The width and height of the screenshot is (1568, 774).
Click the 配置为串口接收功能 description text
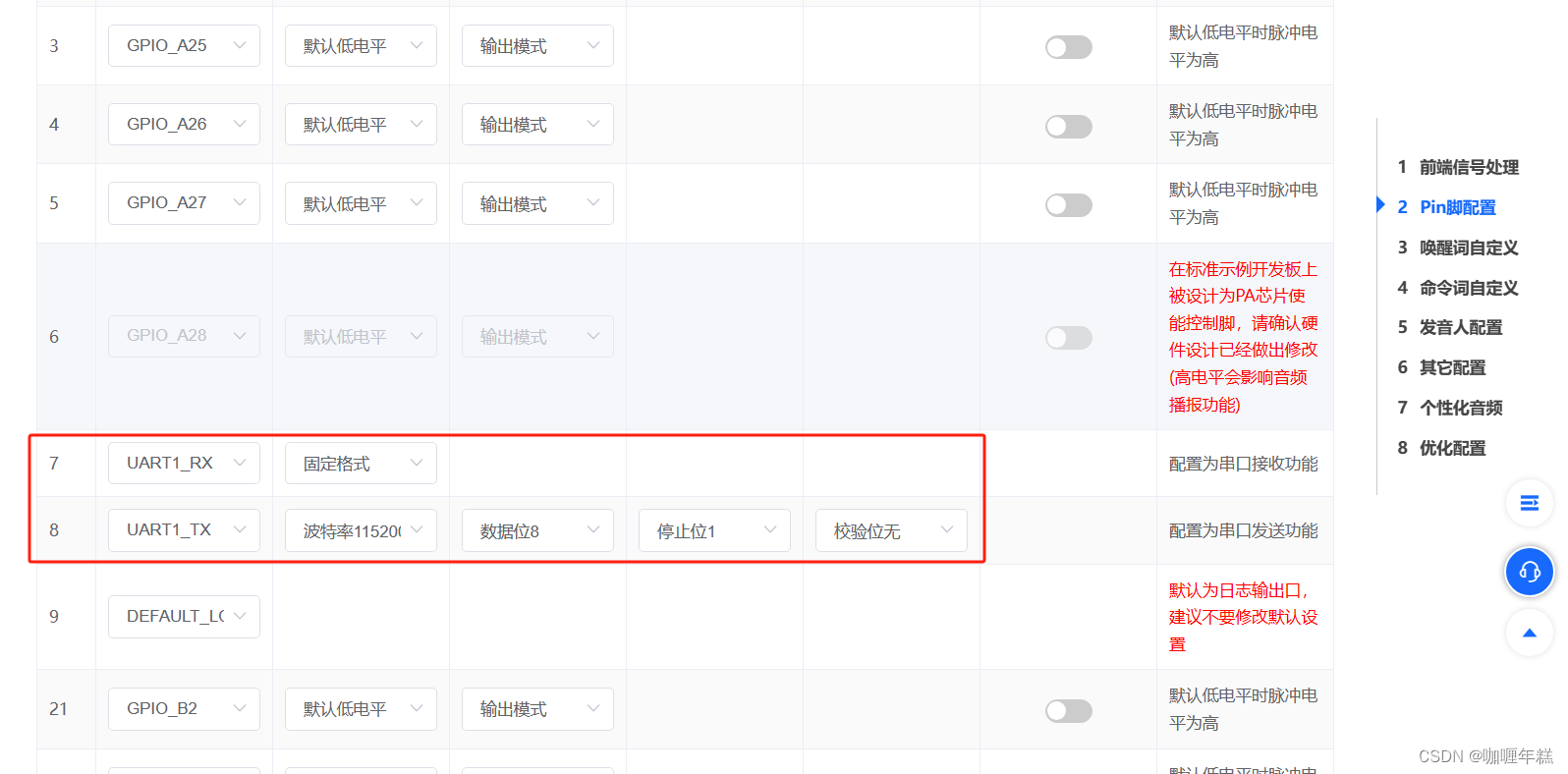(1244, 464)
